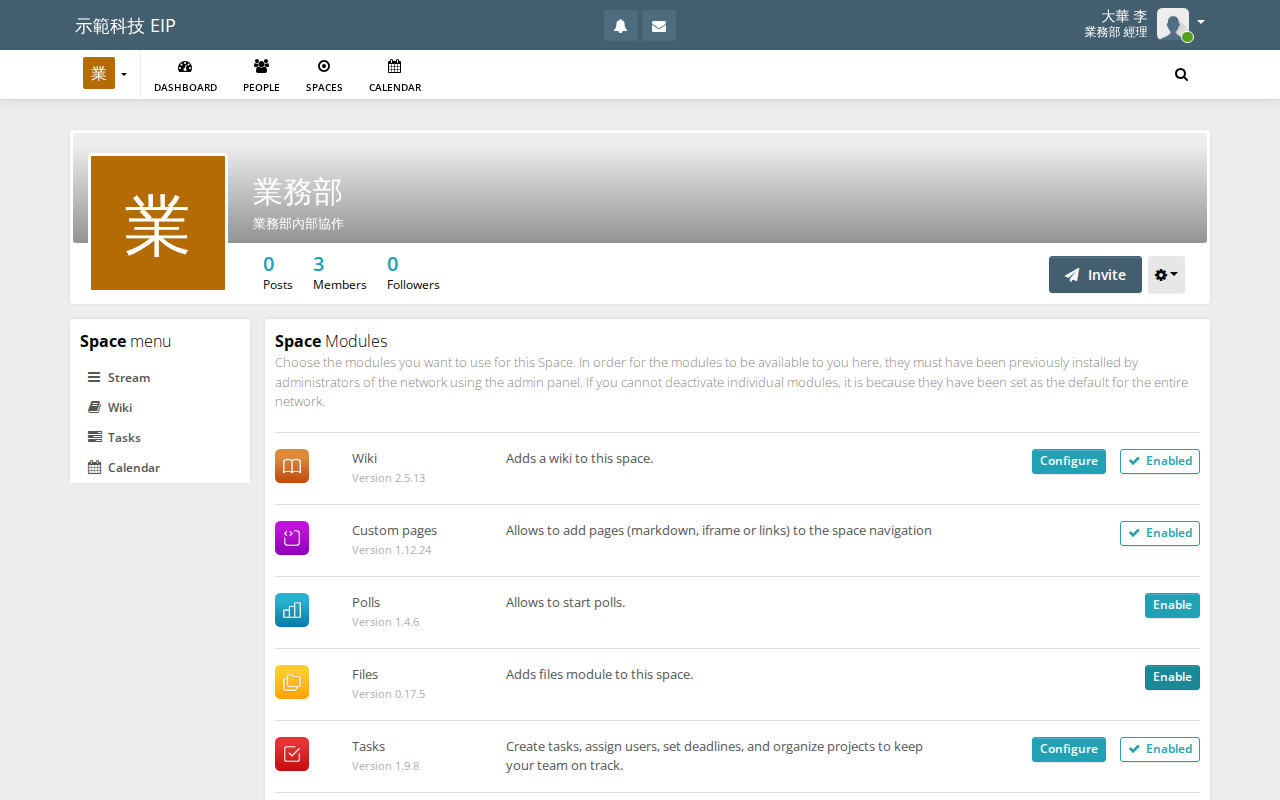Toggle the Tasks module Enabled button
The image size is (1280, 800).
click(1160, 749)
